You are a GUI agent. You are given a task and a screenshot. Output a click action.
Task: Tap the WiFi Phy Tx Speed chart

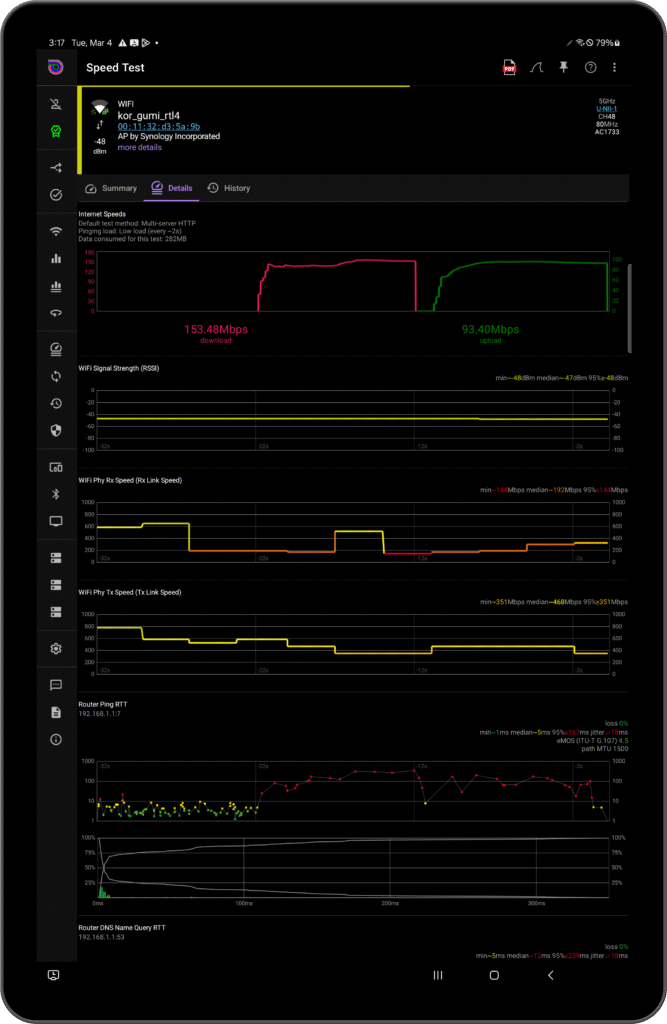click(x=353, y=644)
